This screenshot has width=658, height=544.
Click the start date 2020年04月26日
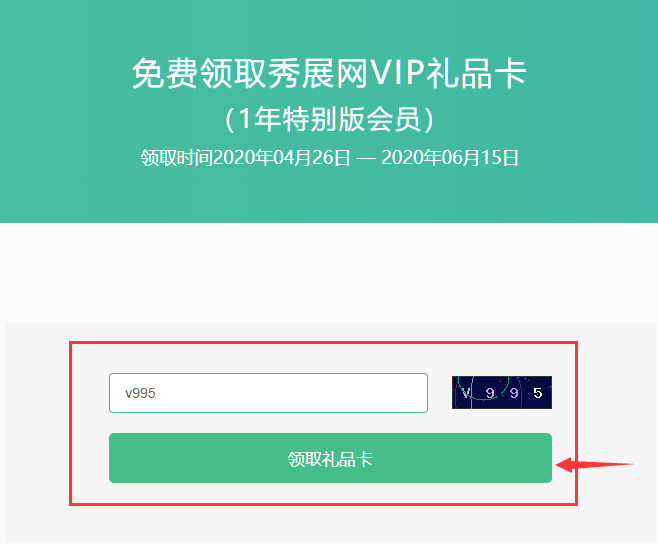point(282,158)
